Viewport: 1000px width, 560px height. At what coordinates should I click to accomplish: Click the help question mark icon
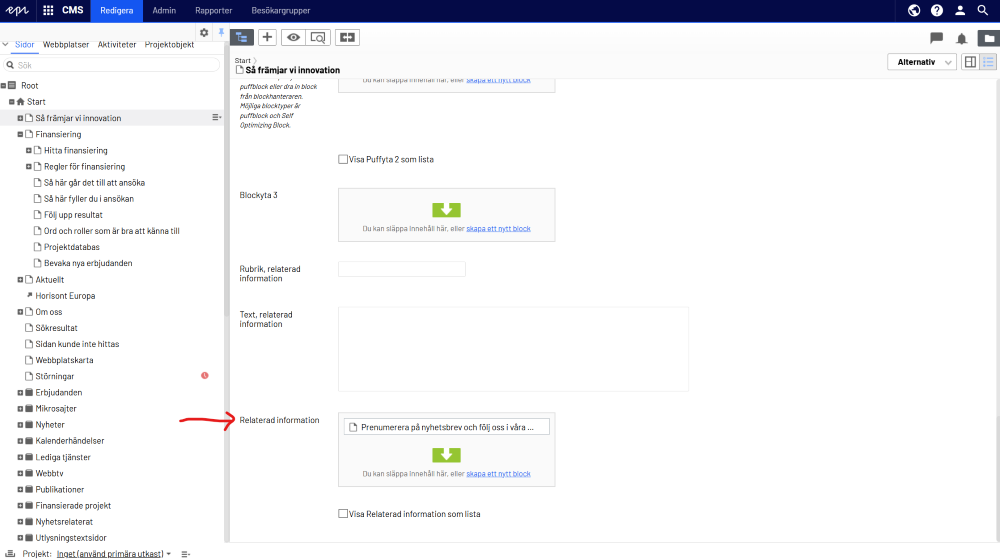click(x=937, y=10)
